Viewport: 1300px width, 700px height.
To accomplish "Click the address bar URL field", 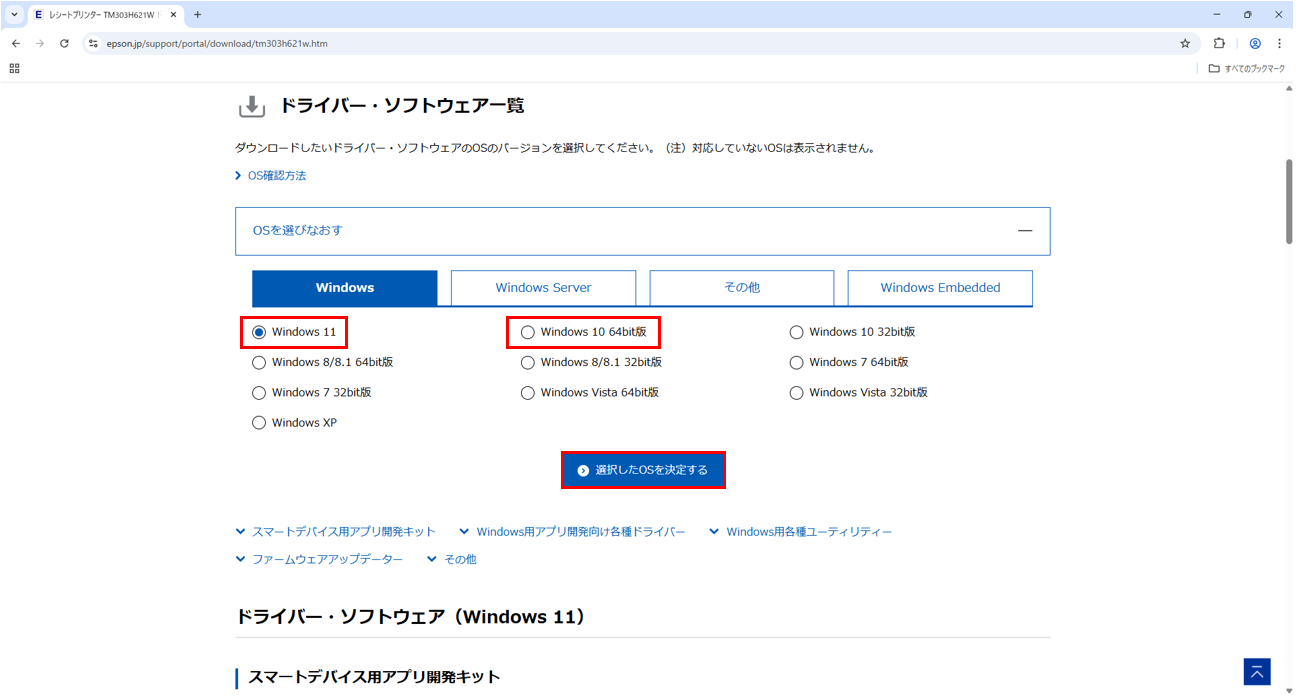I will tap(640, 43).
